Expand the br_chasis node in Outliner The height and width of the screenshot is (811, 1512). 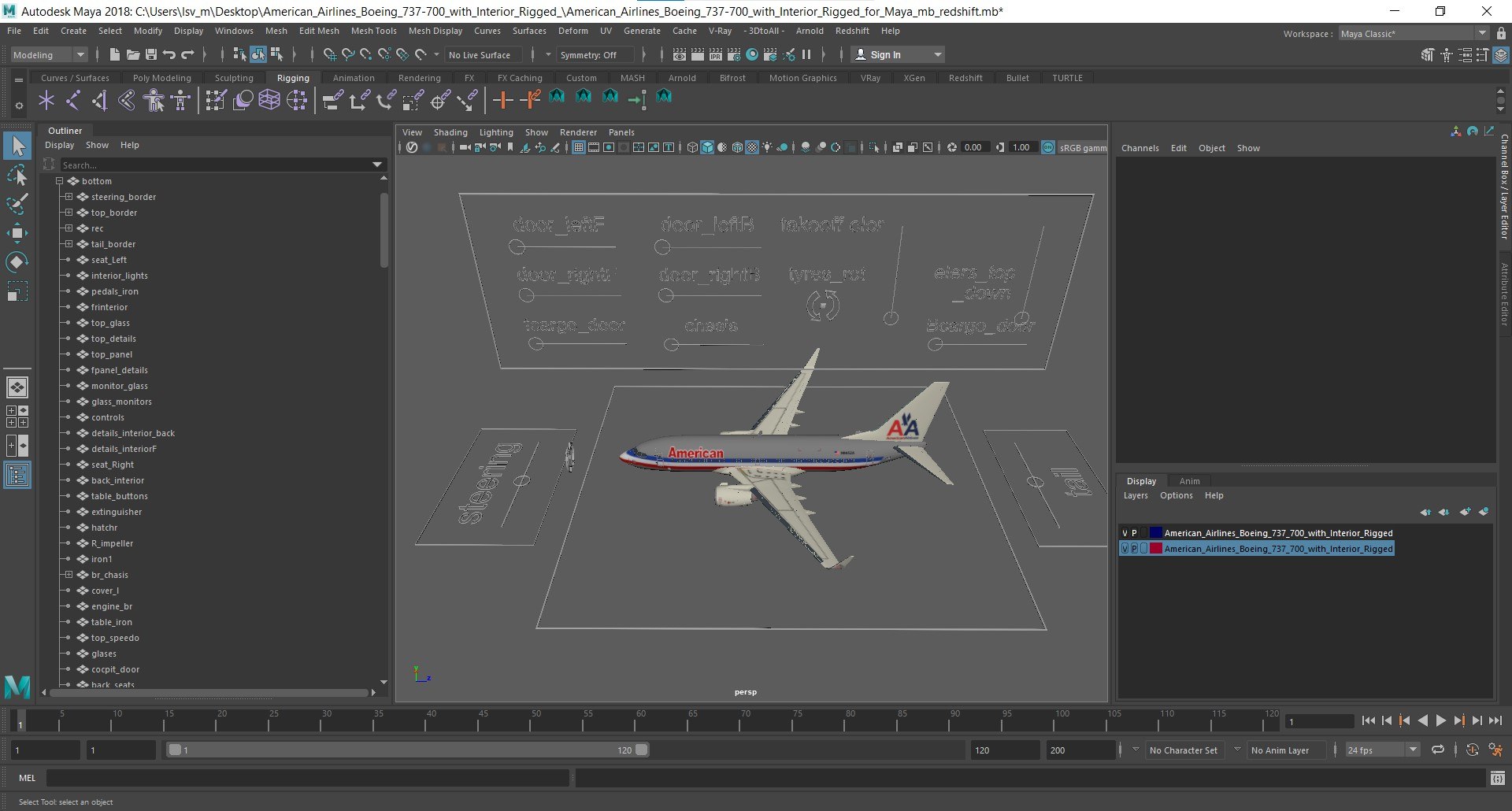coord(69,575)
